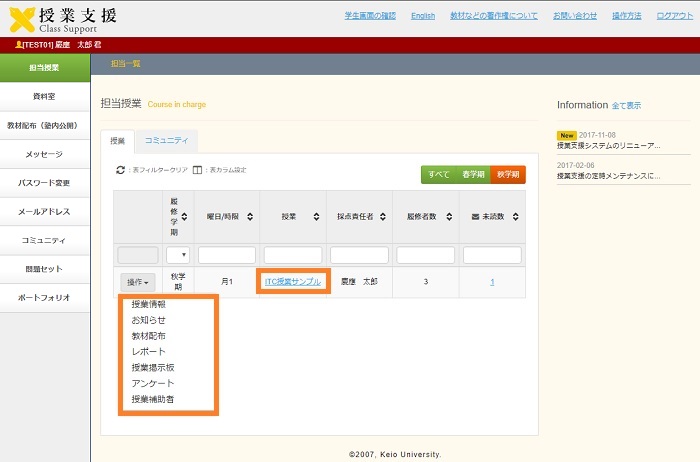Image resolution: width=700 pixels, height=462 pixels.
Task: Filter courses by 春学期 button
Action: [x=473, y=174]
